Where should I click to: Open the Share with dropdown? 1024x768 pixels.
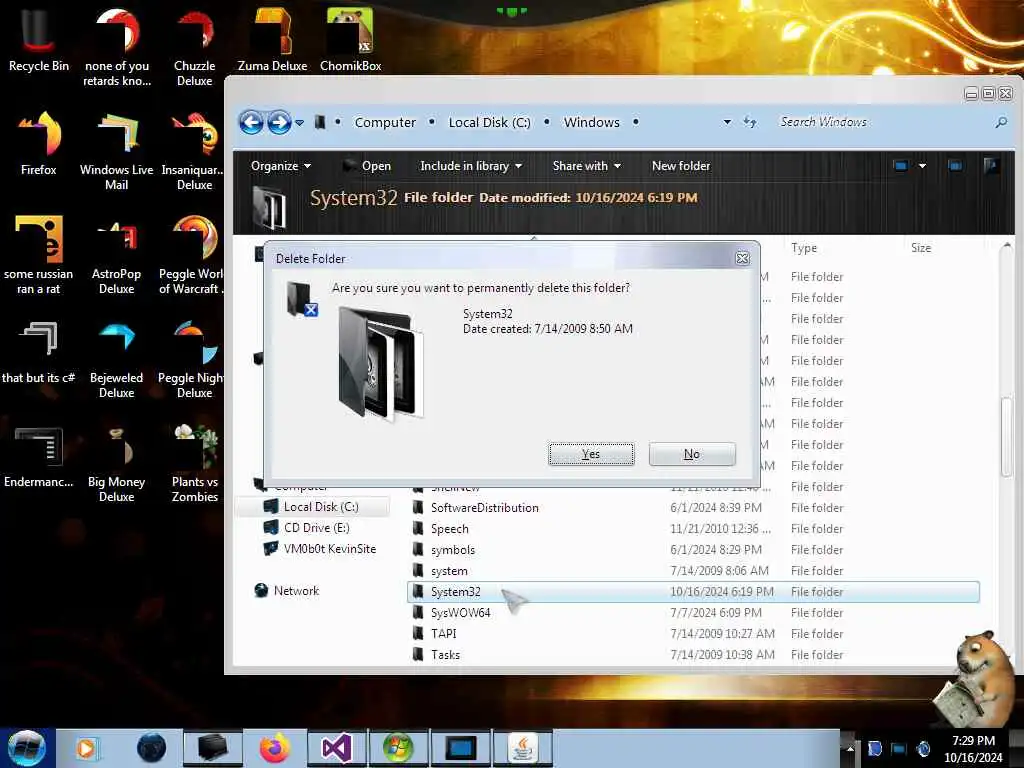[x=586, y=166]
